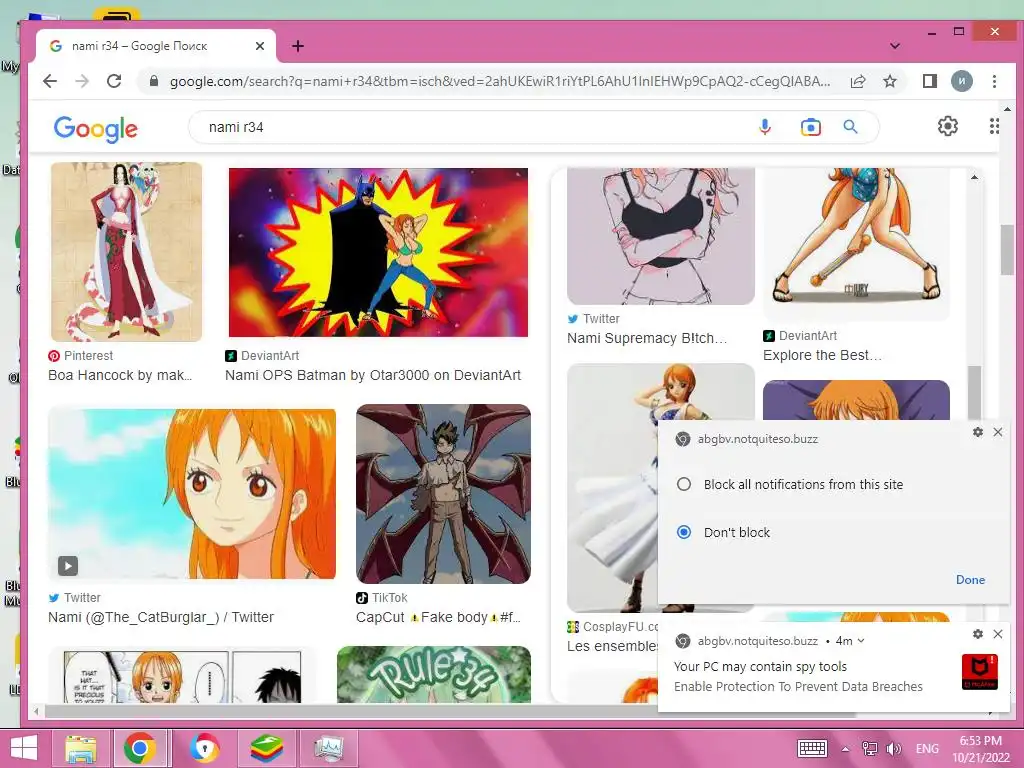1024x768 pixels.
Task: Go to Google home via logo
Action: tap(96, 129)
